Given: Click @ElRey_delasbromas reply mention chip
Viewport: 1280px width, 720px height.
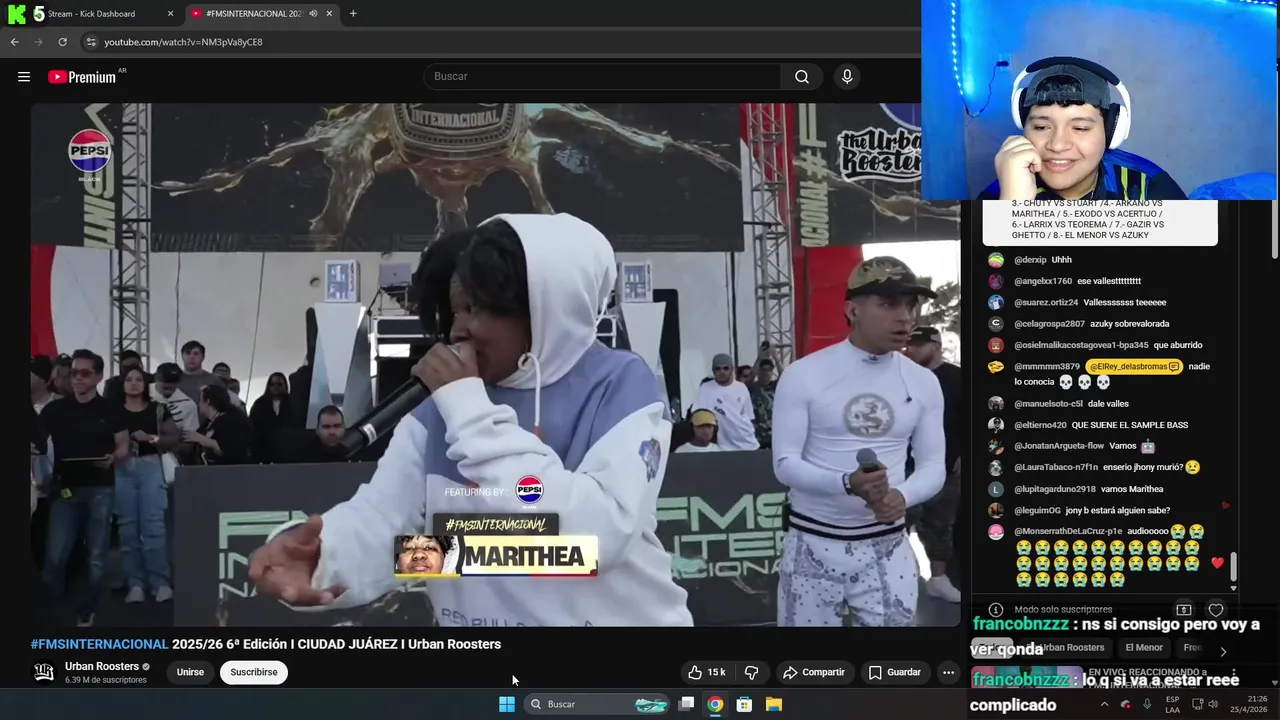Looking at the screenshot, I should coord(1134,367).
